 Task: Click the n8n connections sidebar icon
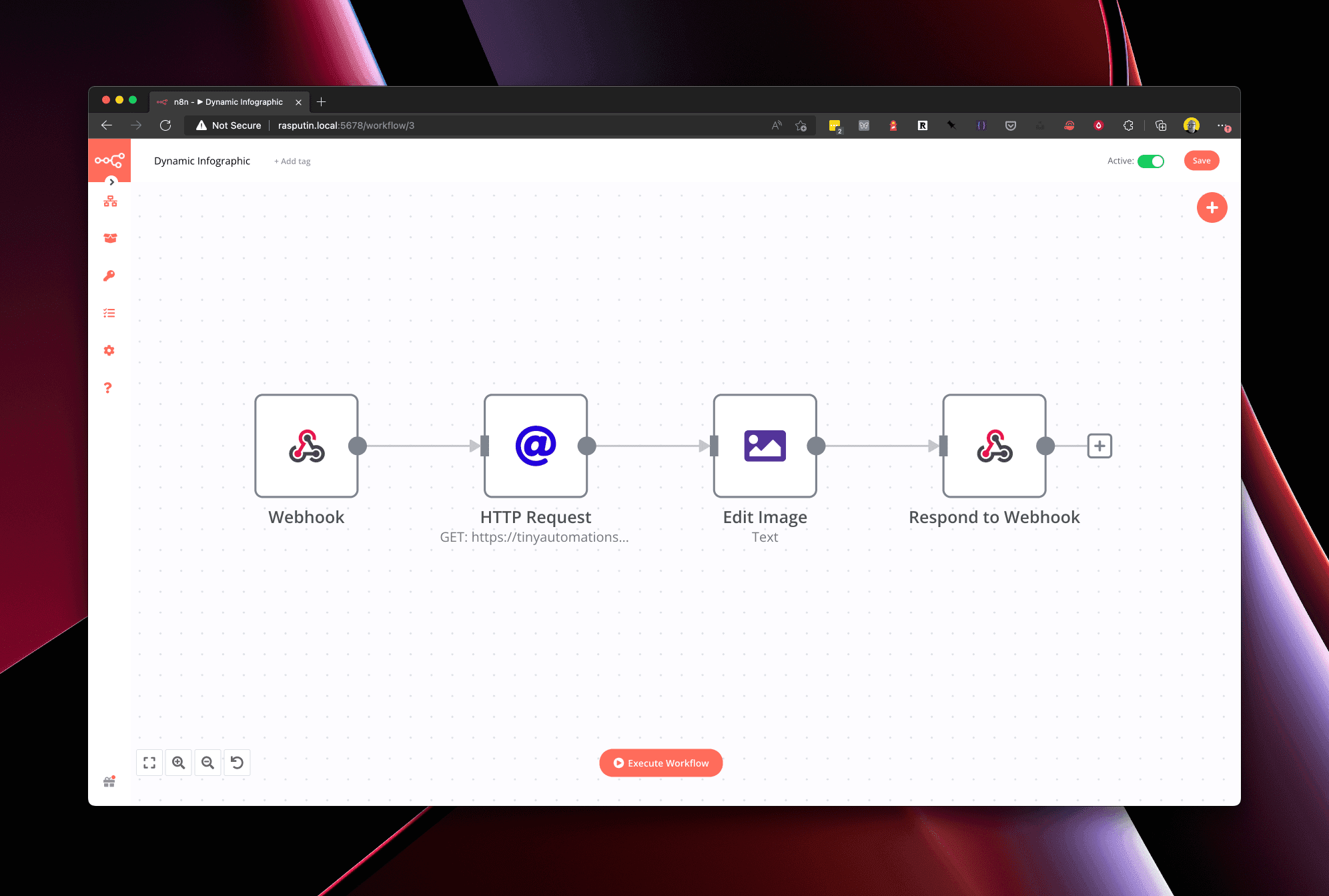110,201
